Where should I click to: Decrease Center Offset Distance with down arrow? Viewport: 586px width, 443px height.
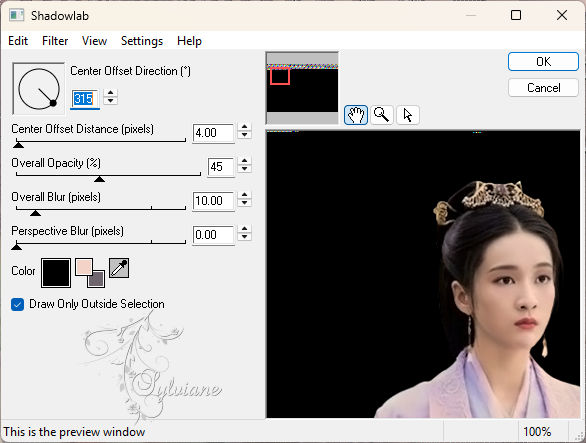(244, 135)
